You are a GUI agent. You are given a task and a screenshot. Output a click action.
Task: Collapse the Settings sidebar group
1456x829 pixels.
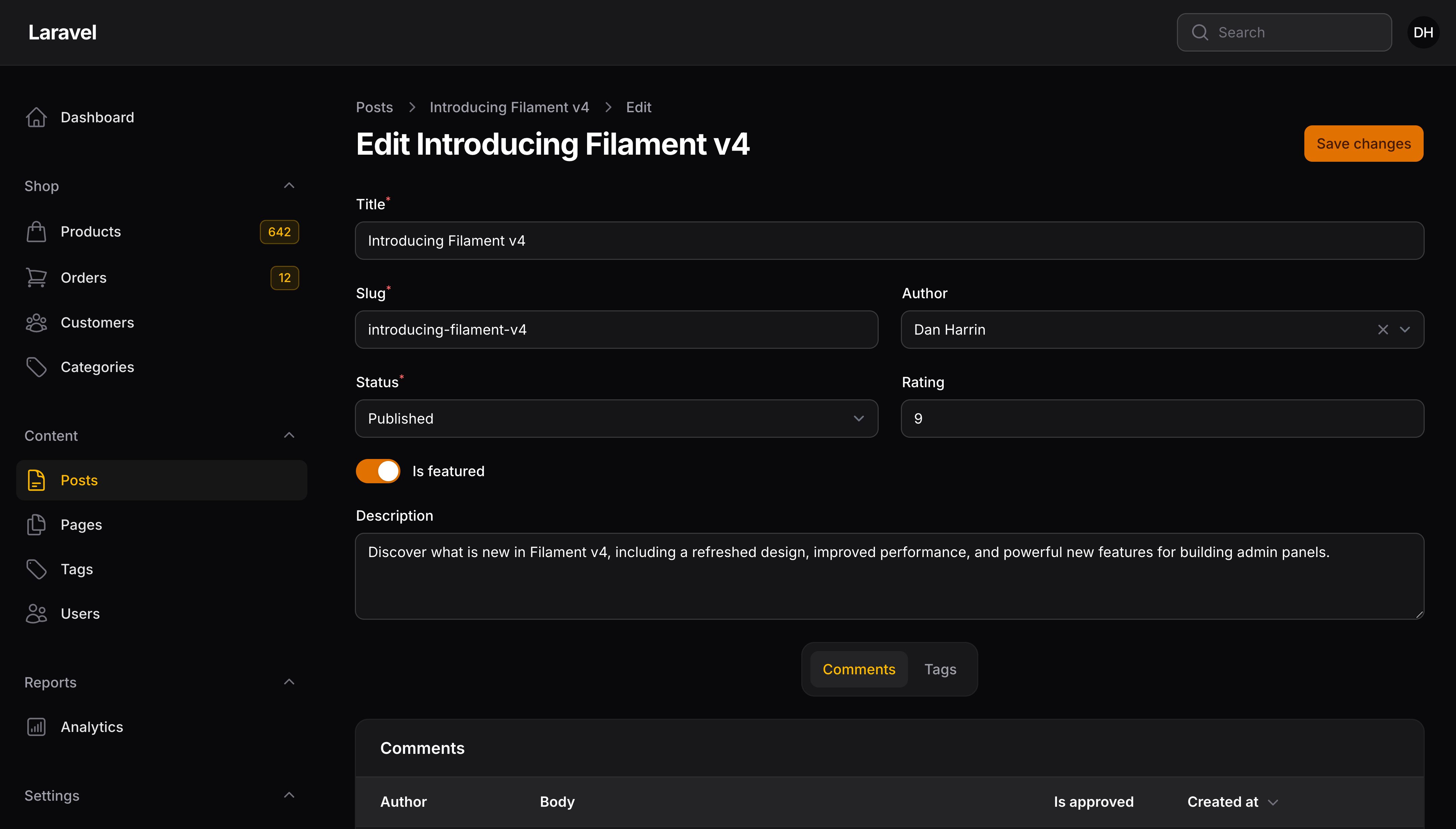tap(289, 795)
